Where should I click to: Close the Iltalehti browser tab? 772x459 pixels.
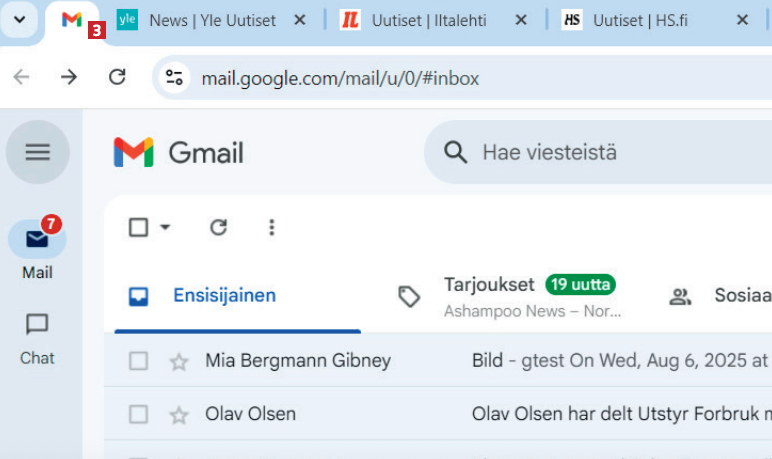point(519,20)
